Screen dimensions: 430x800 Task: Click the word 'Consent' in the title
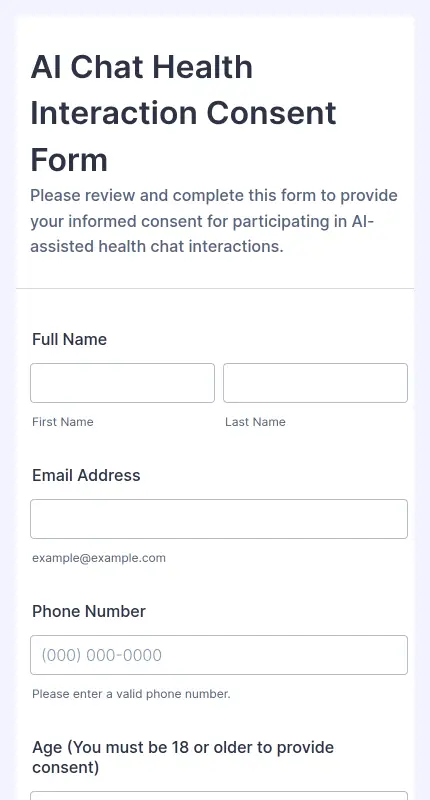[x=271, y=113]
